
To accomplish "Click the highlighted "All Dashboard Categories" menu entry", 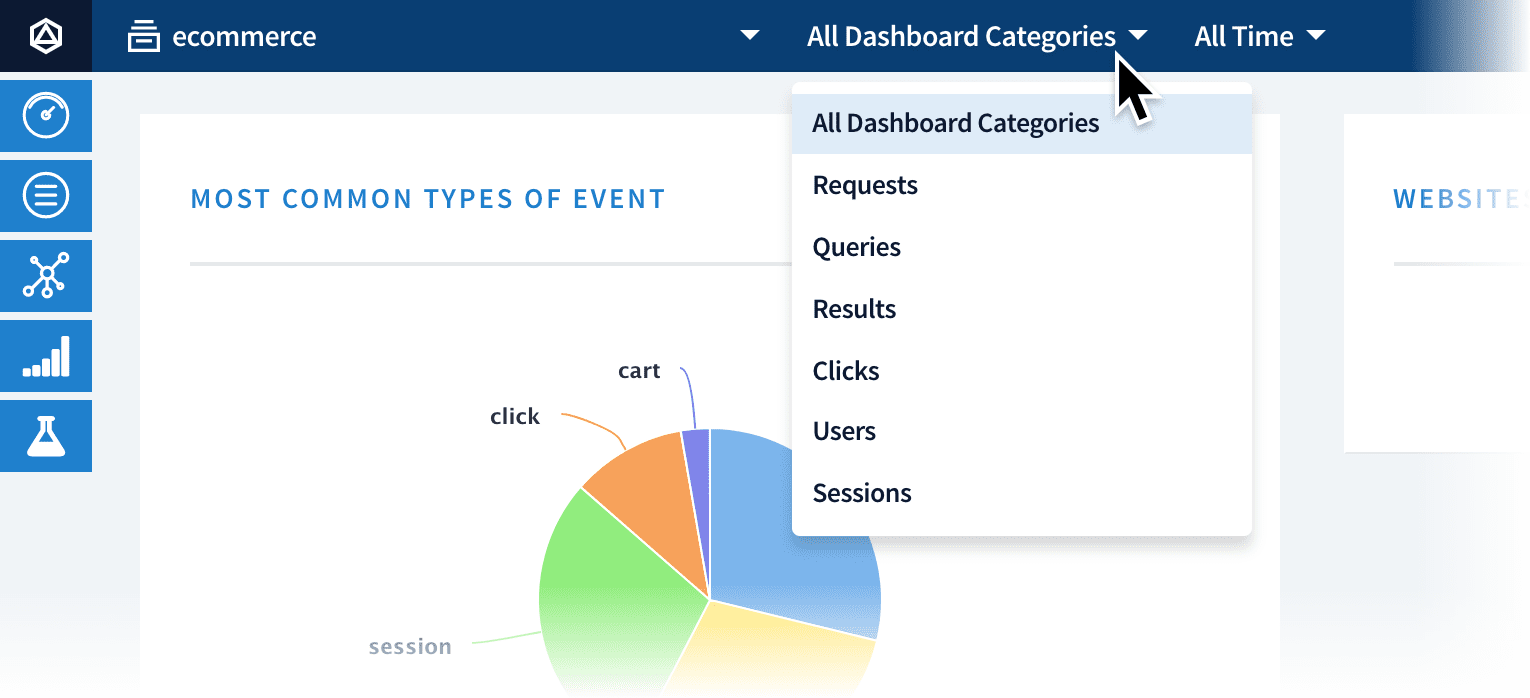I will 955,123.
